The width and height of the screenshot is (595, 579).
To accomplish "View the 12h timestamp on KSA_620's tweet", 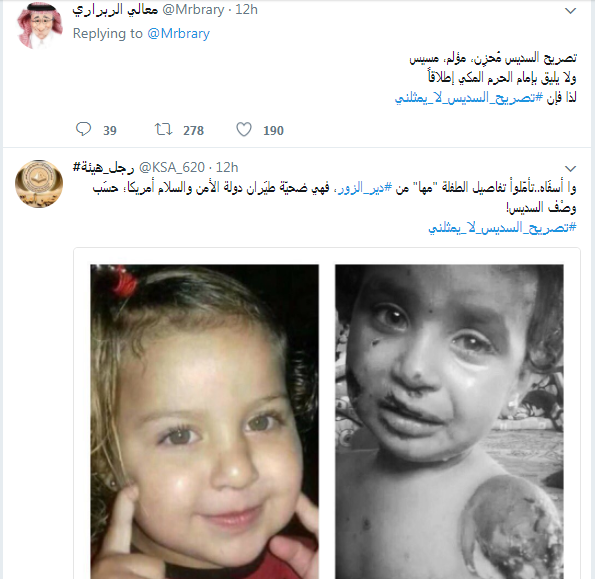I will pos(227,167).
